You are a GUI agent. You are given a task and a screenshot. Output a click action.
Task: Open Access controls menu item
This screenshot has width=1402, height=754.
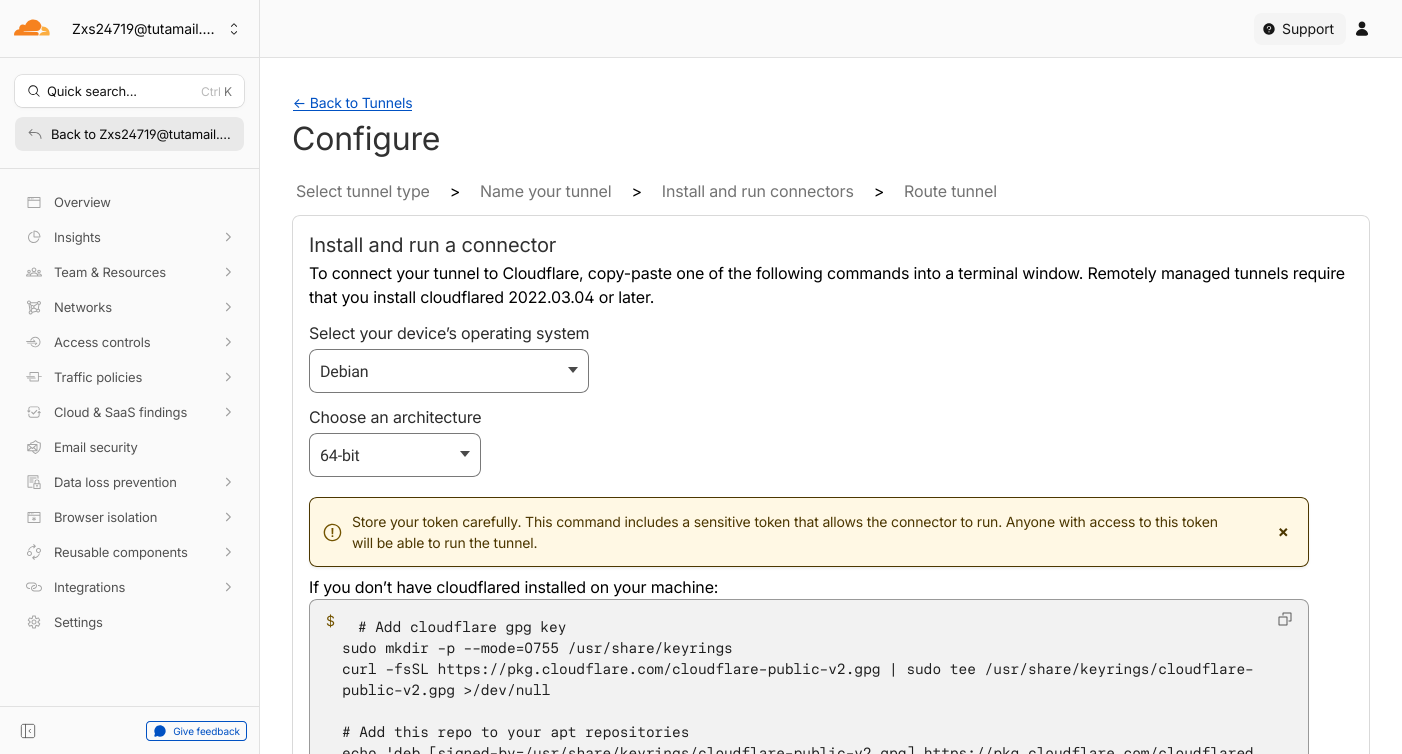pos(129,342)
